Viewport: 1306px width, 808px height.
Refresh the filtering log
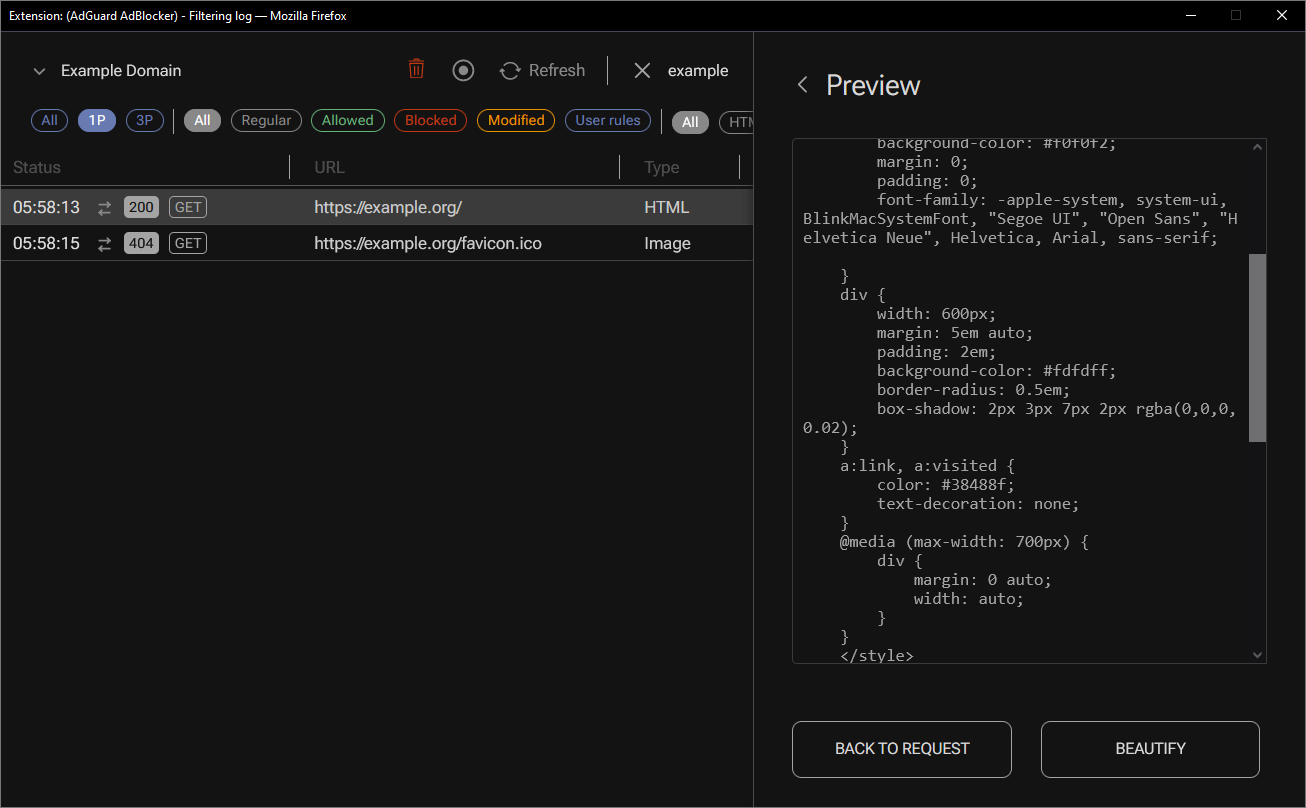pyautogui.click(x=542, y=70)
